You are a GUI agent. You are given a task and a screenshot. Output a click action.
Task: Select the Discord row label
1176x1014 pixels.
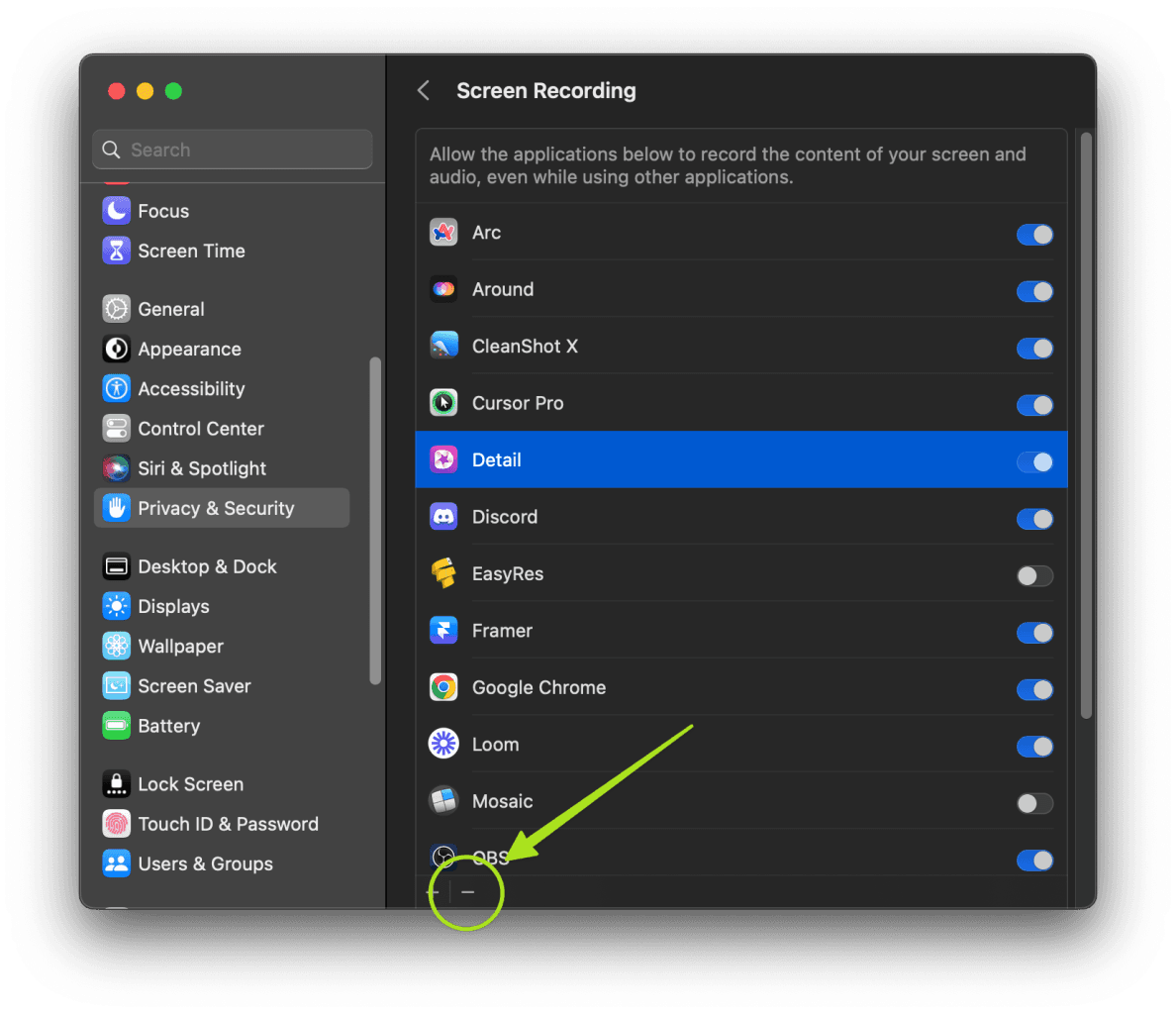pos(504,517)
